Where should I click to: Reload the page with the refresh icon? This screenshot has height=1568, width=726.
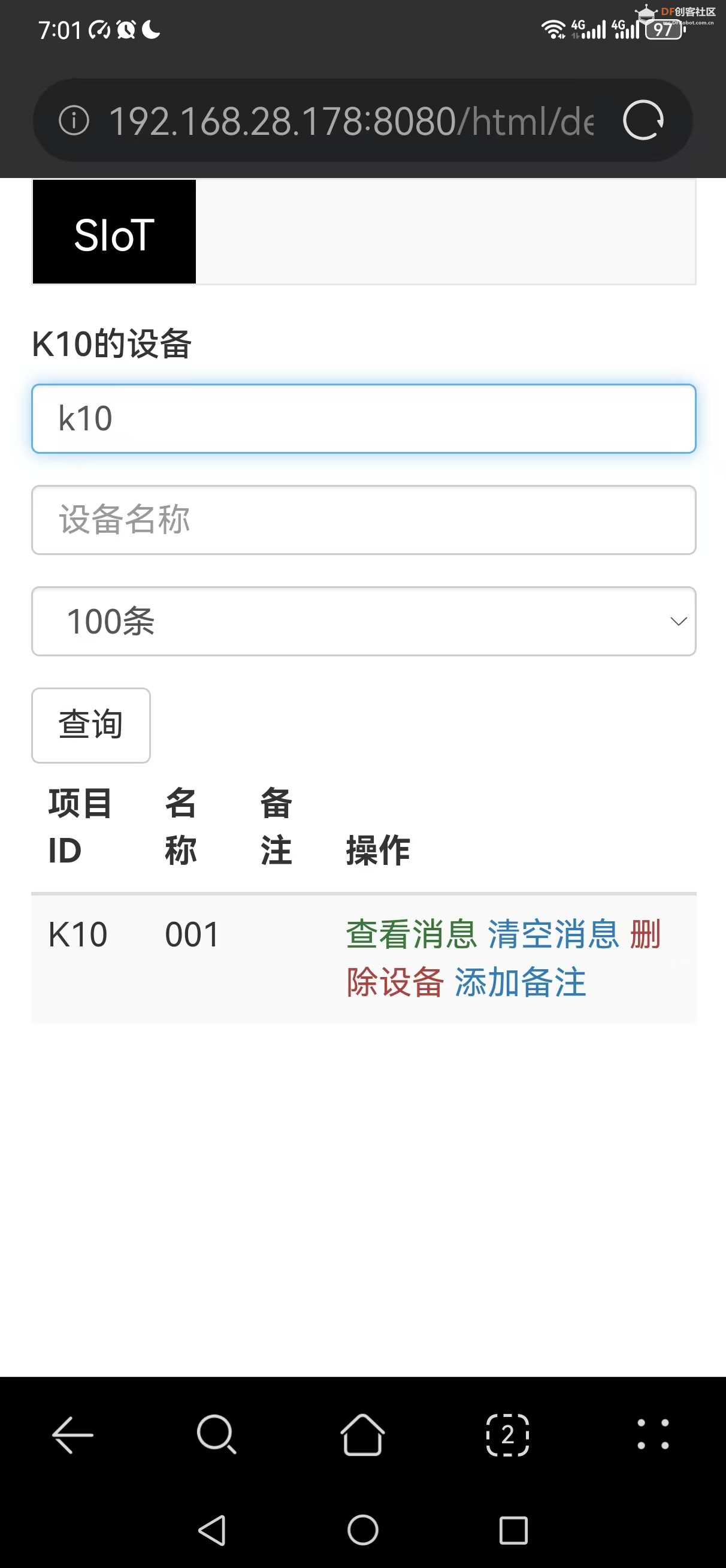point(643,120)
